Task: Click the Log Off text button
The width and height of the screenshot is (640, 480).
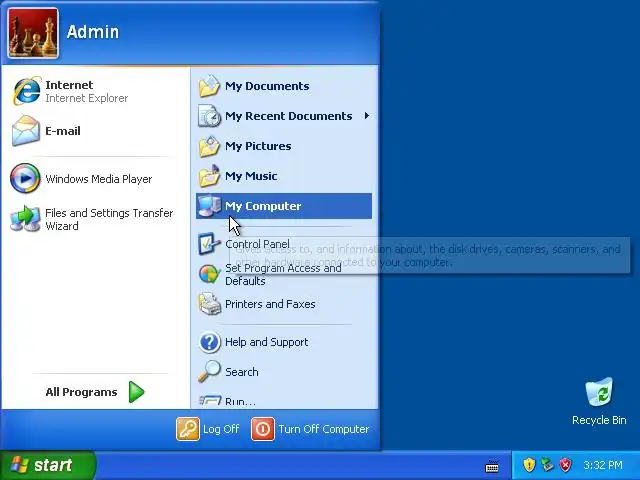Action: click(x=221, y=429)
